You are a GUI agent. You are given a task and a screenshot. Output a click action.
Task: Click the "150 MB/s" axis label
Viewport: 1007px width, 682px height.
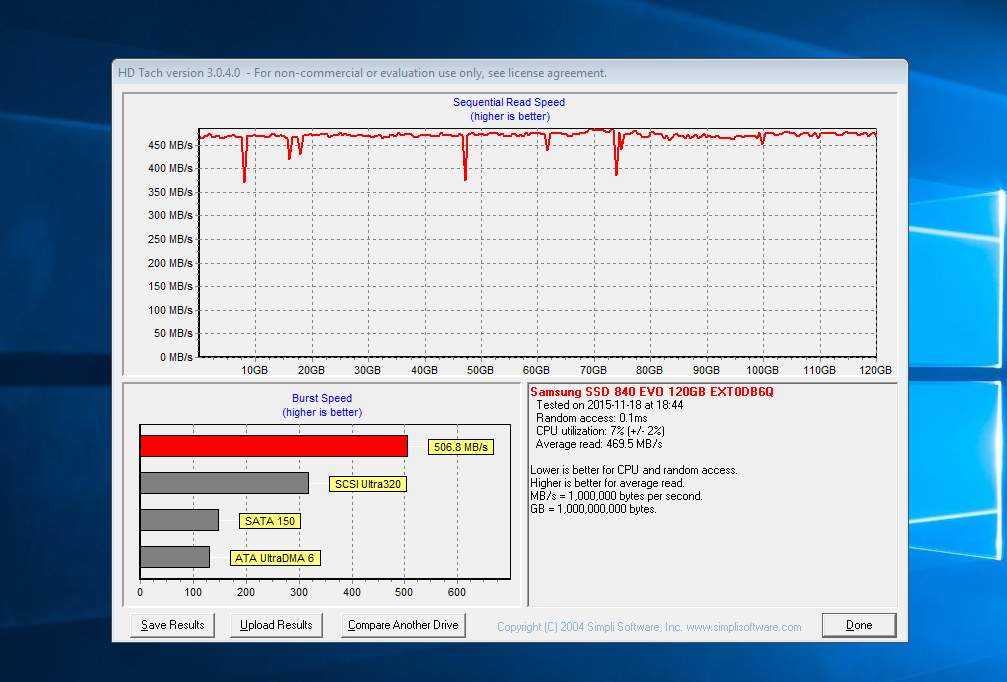coord(170,286)
